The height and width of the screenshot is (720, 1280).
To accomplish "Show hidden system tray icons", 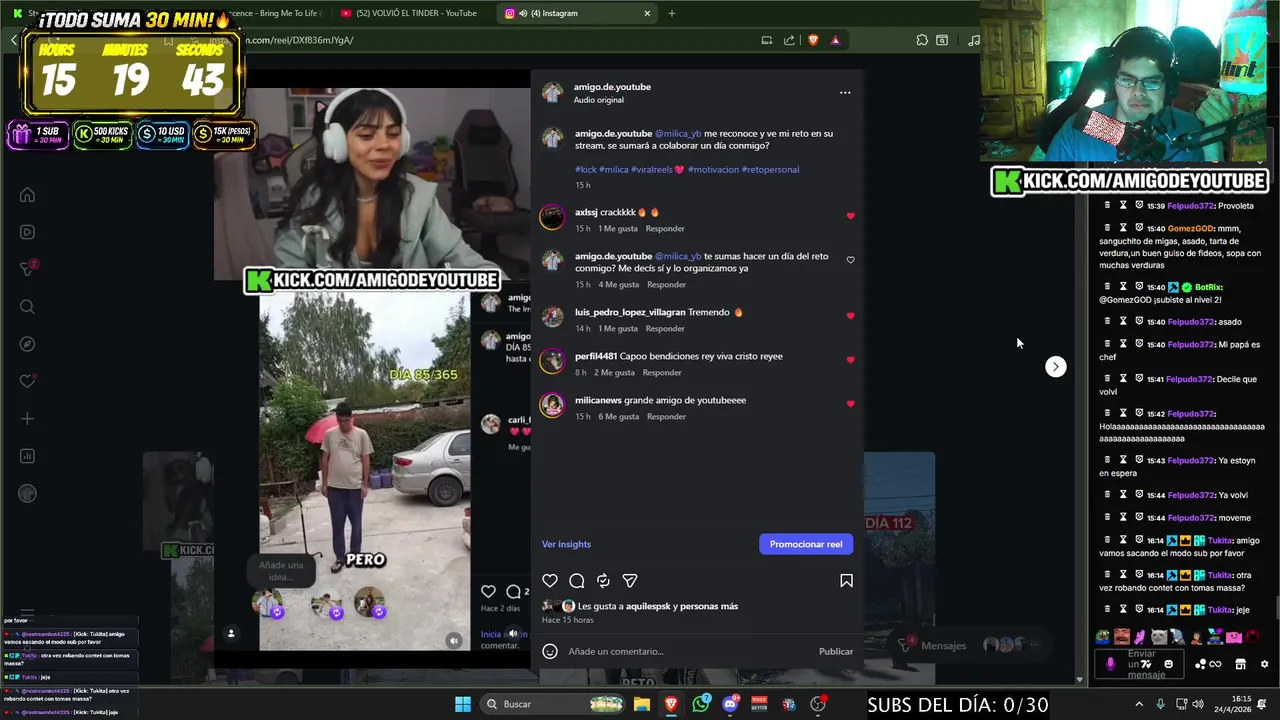I will pyautogui.click(x=1139, y=704).
